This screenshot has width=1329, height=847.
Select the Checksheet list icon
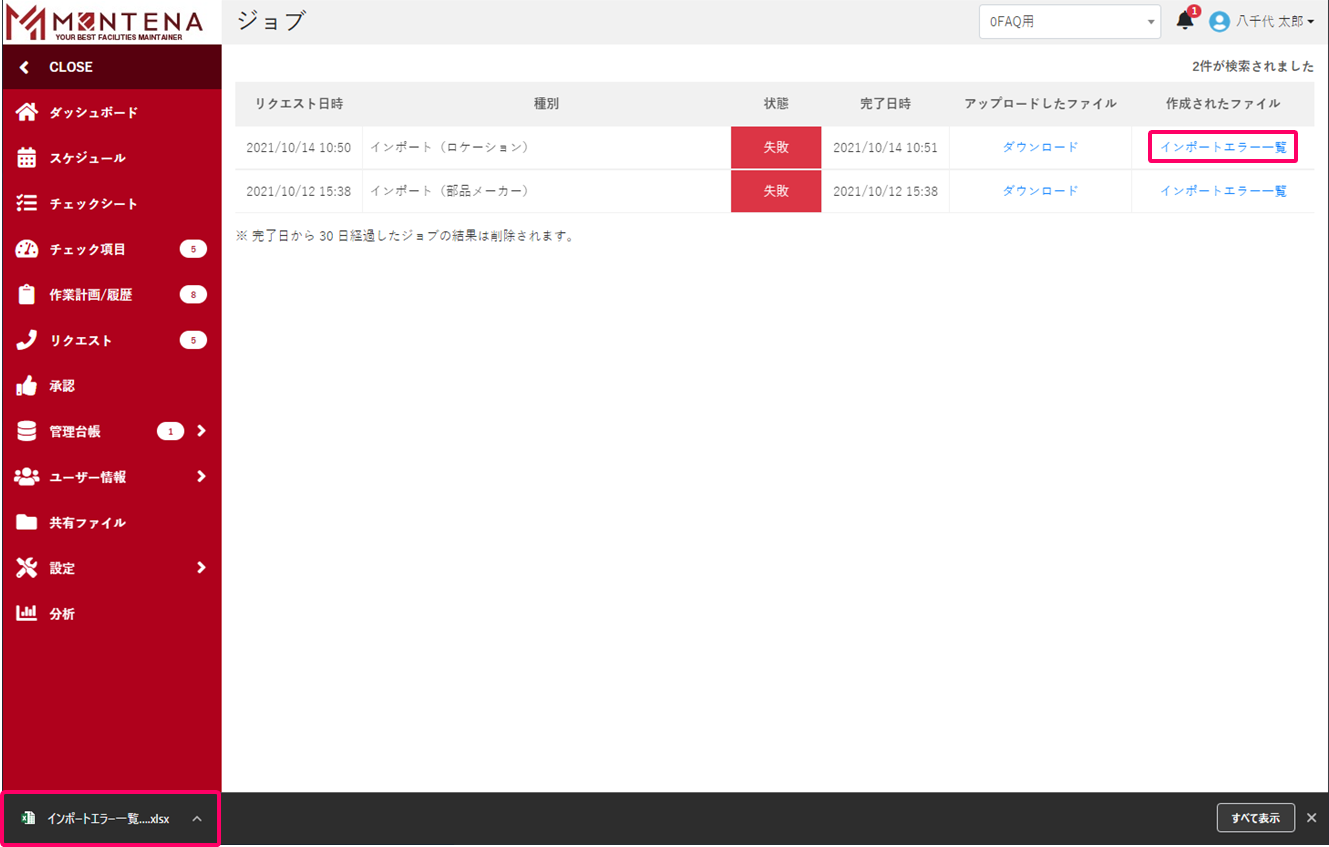(27, 204)
